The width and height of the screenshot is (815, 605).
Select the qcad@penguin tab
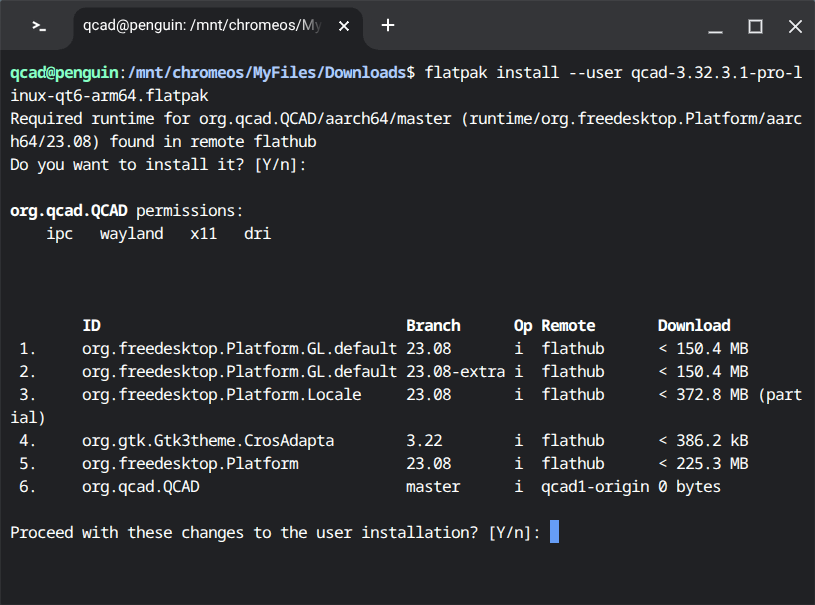point(200,26)
